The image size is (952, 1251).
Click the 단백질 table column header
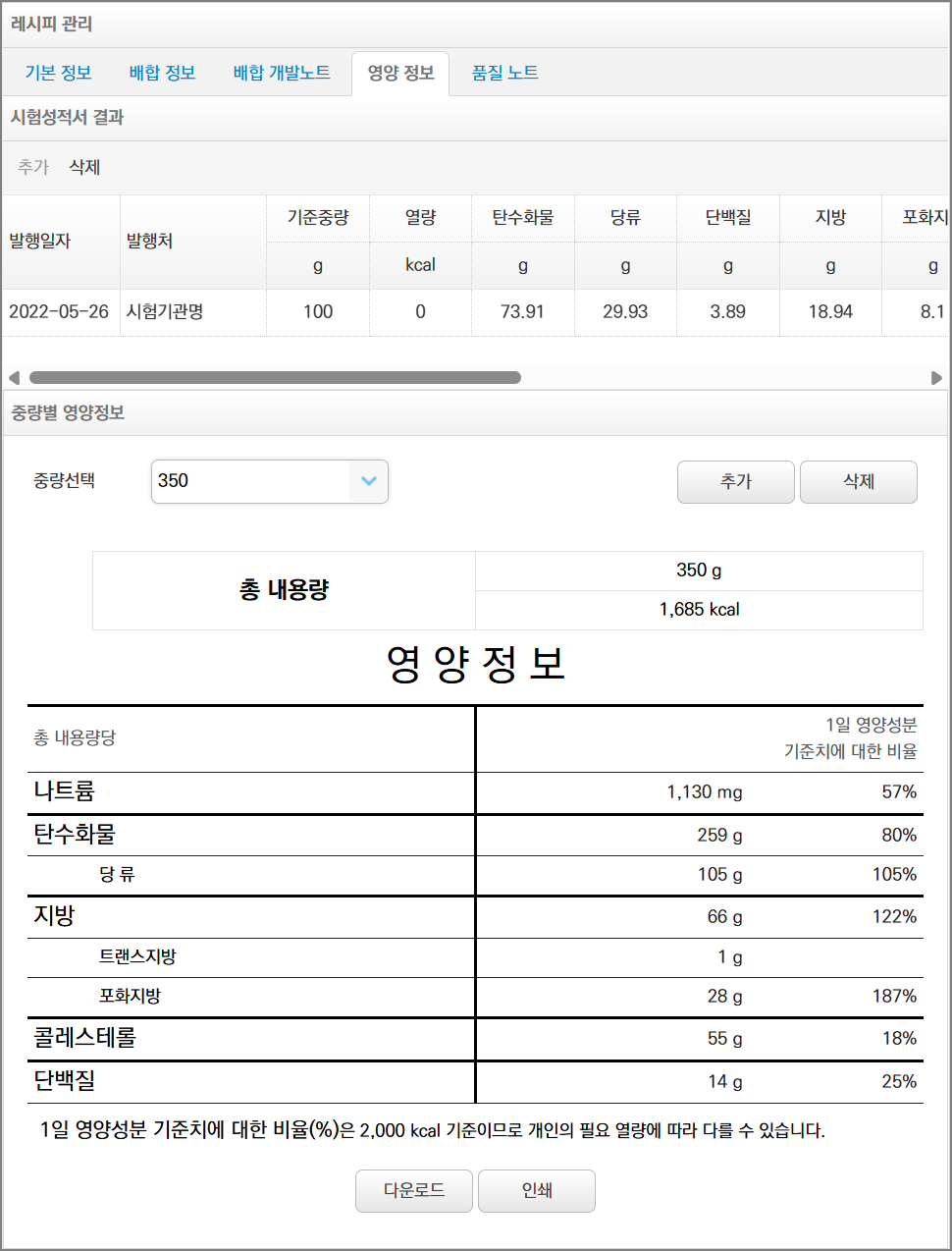[728, 218]
